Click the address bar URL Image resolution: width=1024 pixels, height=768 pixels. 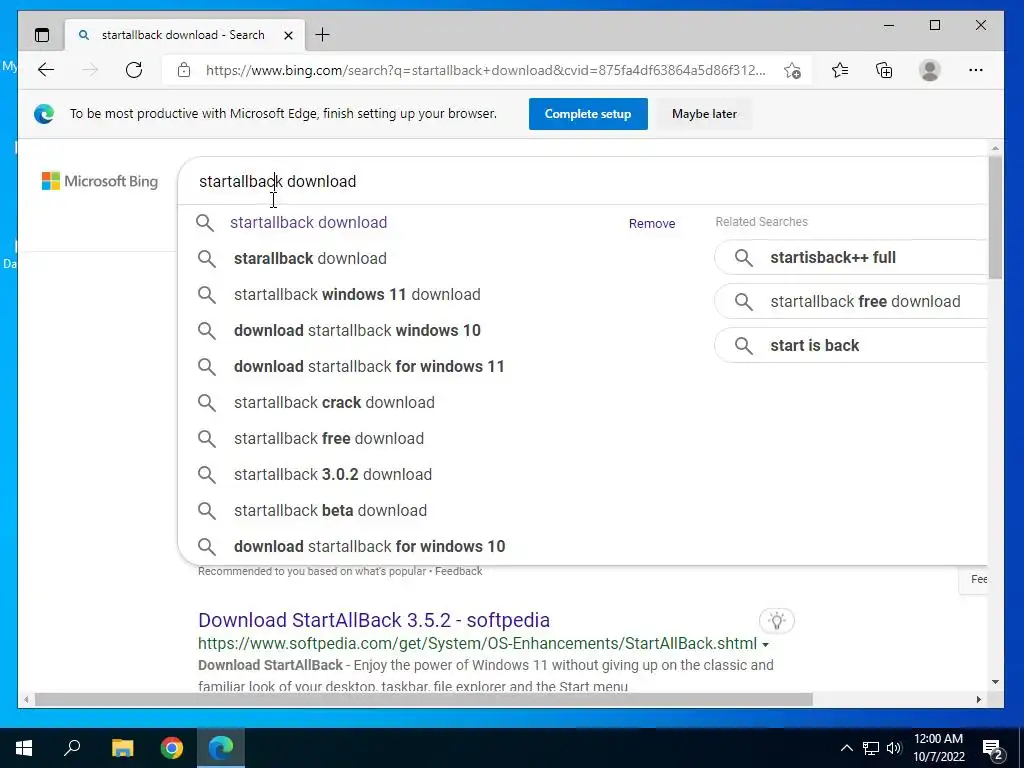tap(485, 70)
